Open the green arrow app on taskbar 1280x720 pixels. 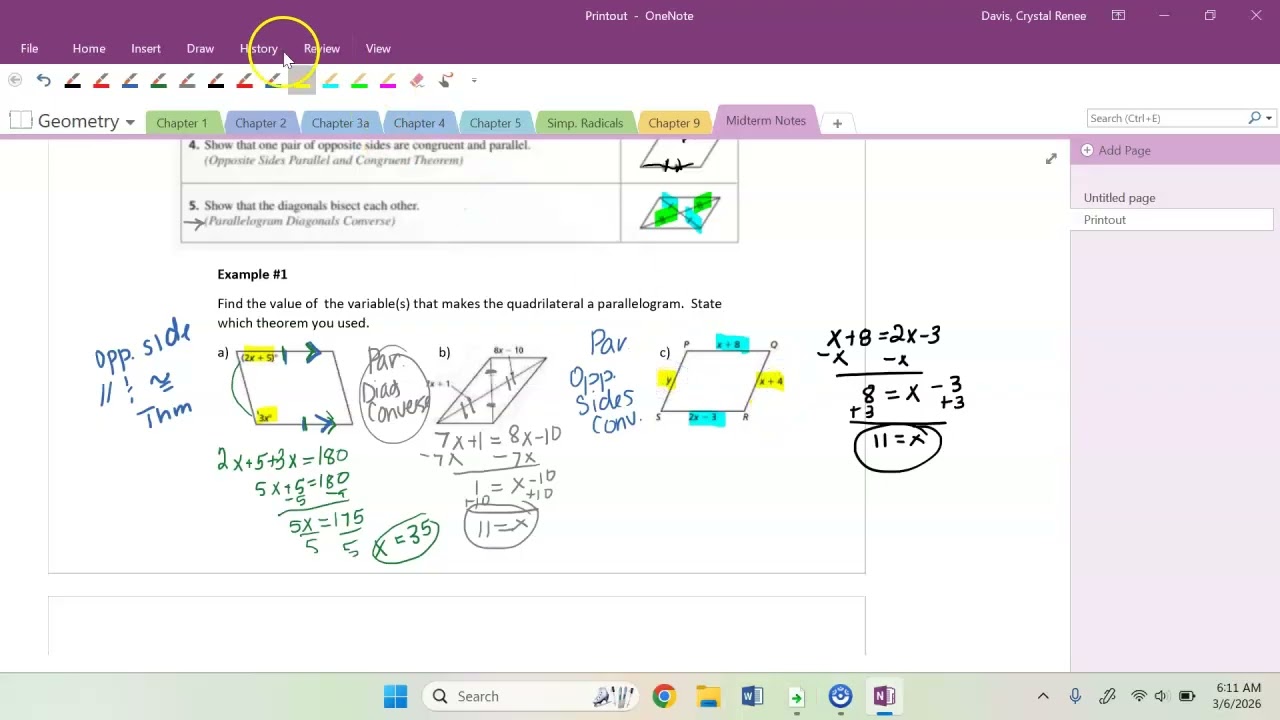(796, 696)
